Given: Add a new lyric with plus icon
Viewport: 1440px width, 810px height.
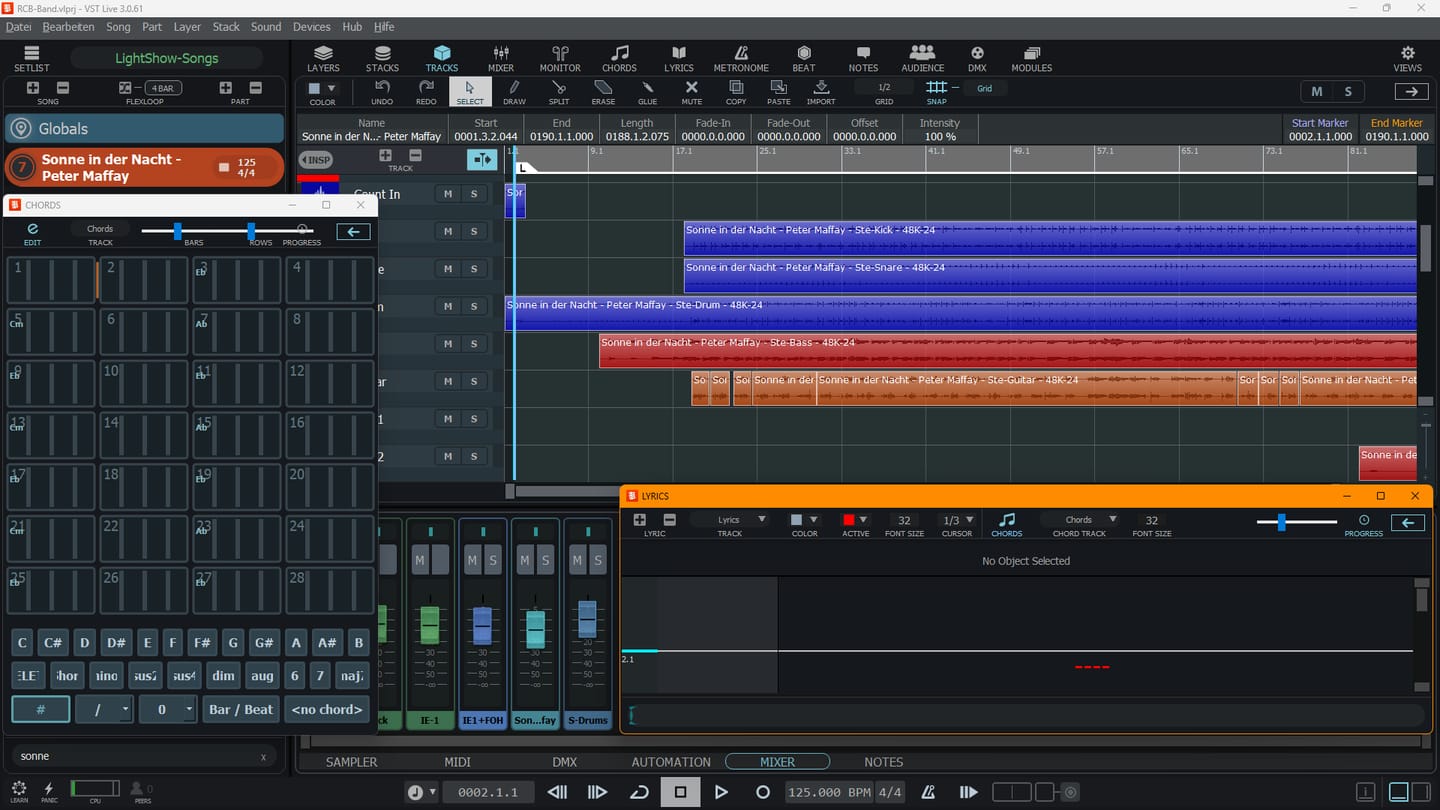Looking at the screenshot, I should point(640,520).
